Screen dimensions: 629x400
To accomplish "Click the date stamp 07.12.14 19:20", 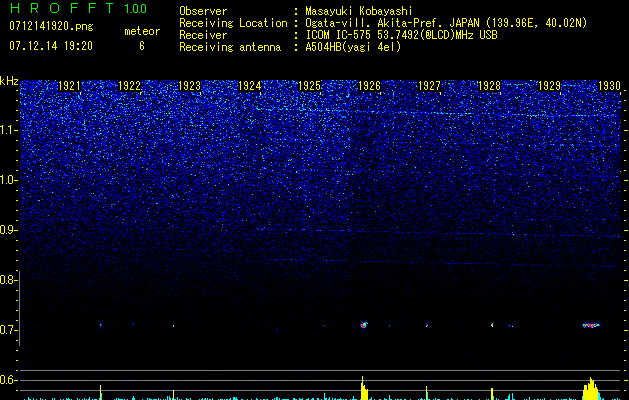I will 51,46.
